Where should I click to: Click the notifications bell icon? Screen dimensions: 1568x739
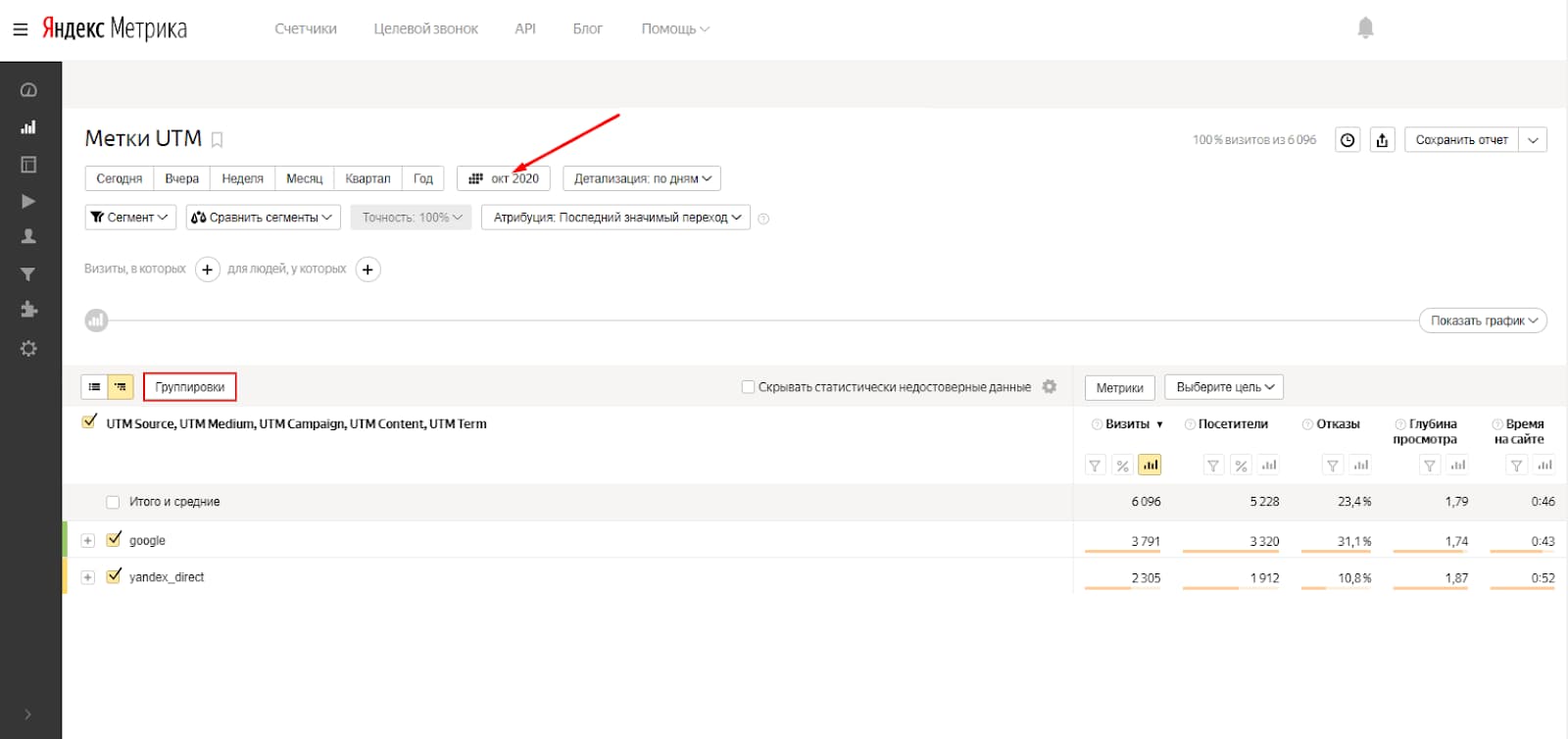click(x=1365, y=28)
